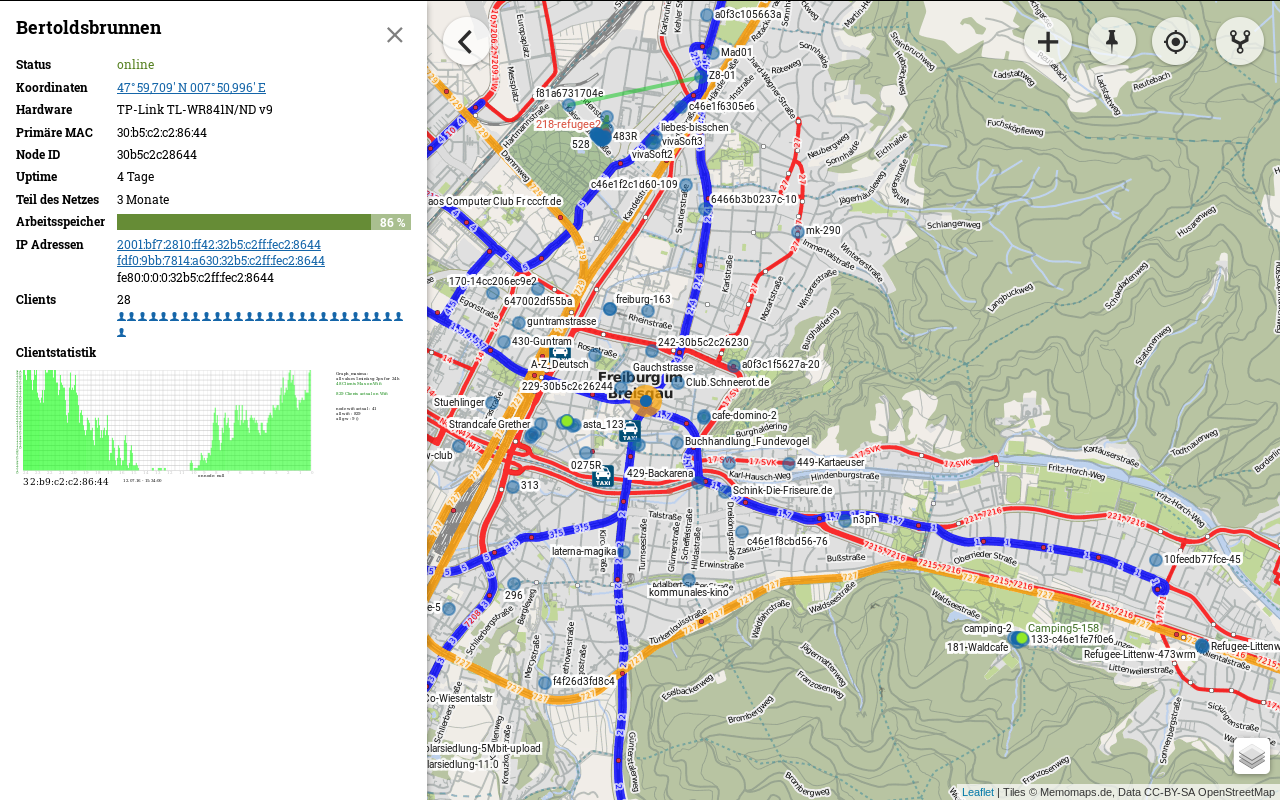Screen dimensions: 1280x800
Task: Click the locate me crosshair button
Action: [1176, 41]
